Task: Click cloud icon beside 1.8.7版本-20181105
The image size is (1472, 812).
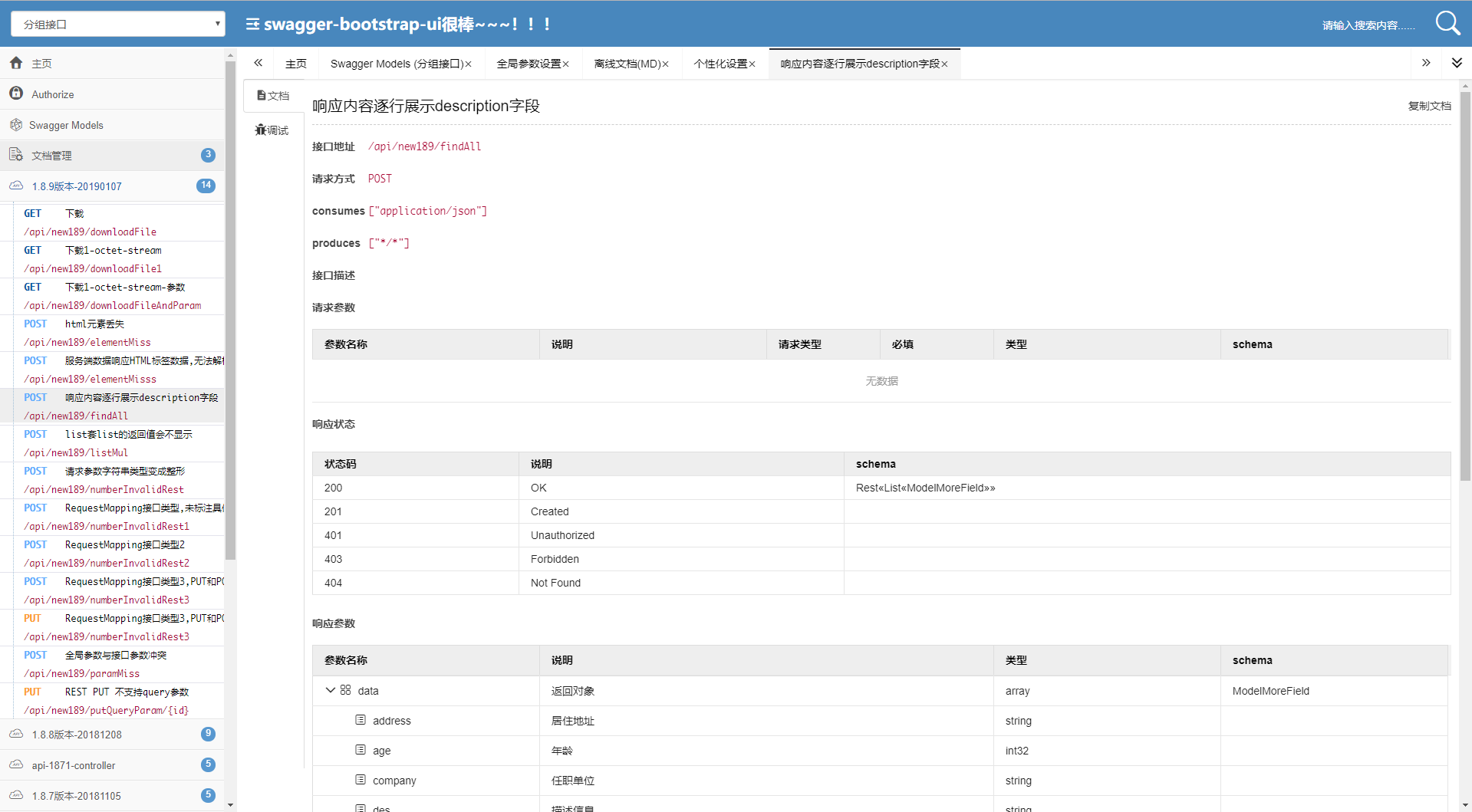Action: pyautogui.click(x=16, y=795)
